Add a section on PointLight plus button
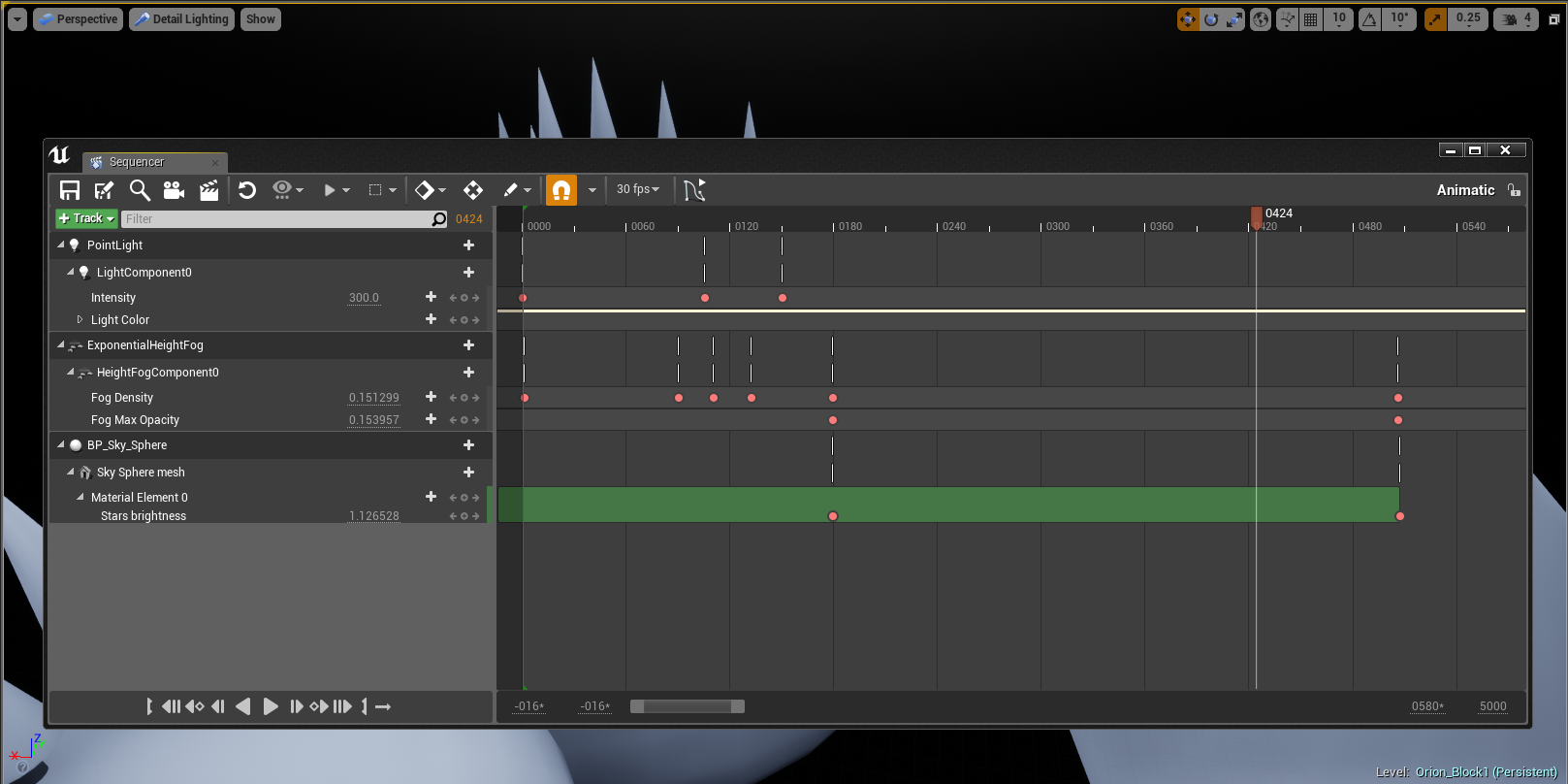1568x784 pixels. click(468, 245)
